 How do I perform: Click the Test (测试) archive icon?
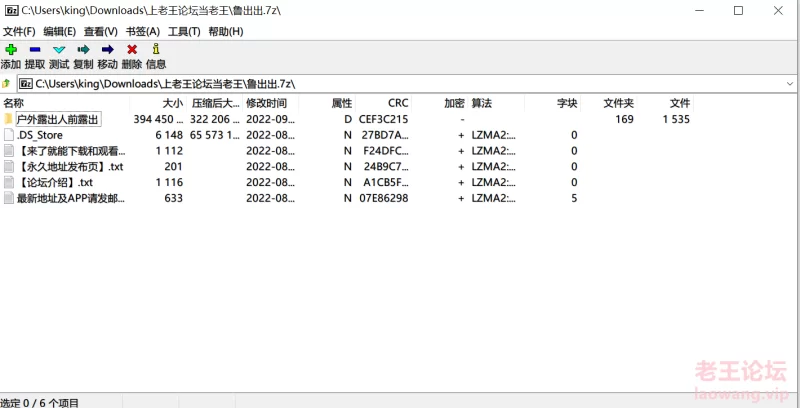[59, 49]
